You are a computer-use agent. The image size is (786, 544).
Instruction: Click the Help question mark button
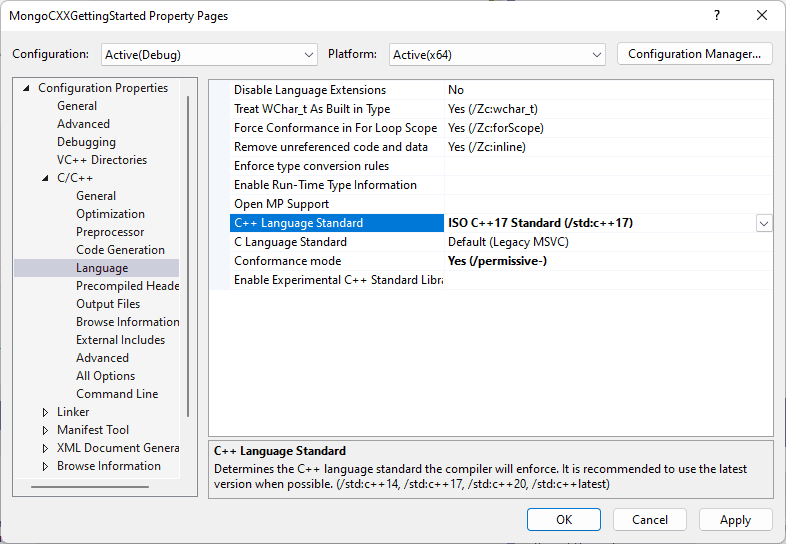[716, 16]
